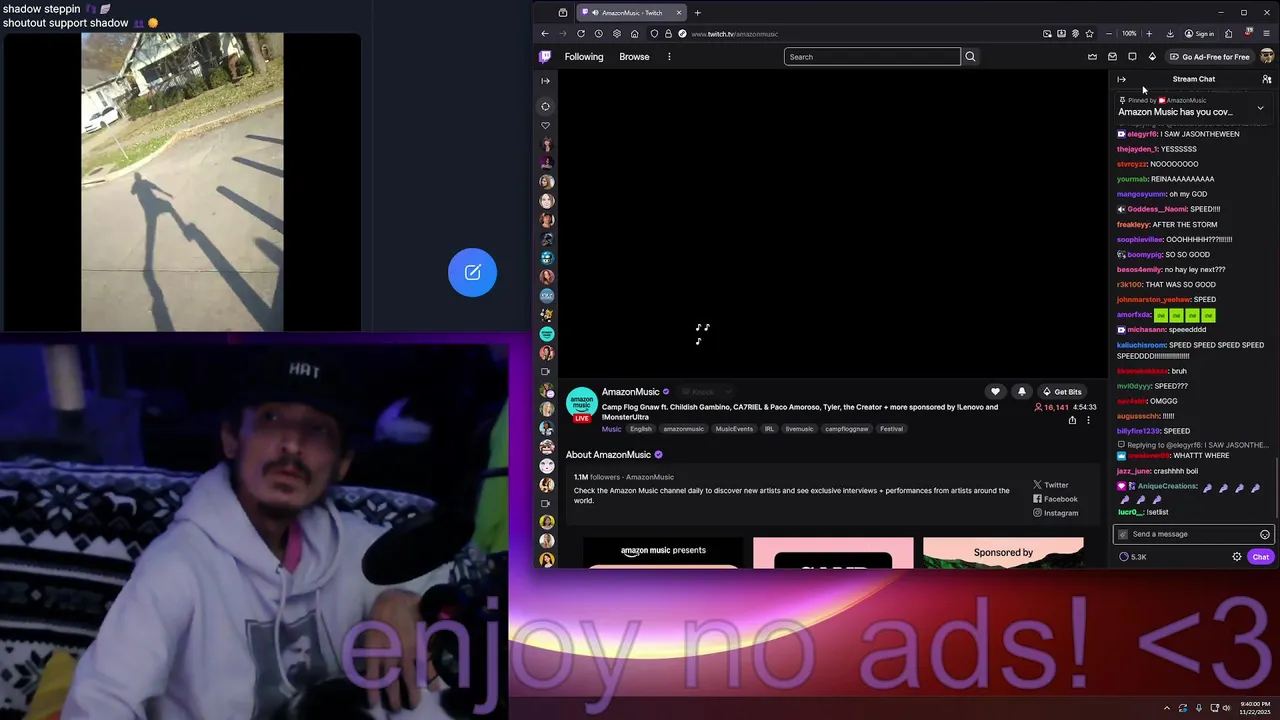Open the chat community users icon
This screenshot has height=720, width=1280.
pos(1266,79)
